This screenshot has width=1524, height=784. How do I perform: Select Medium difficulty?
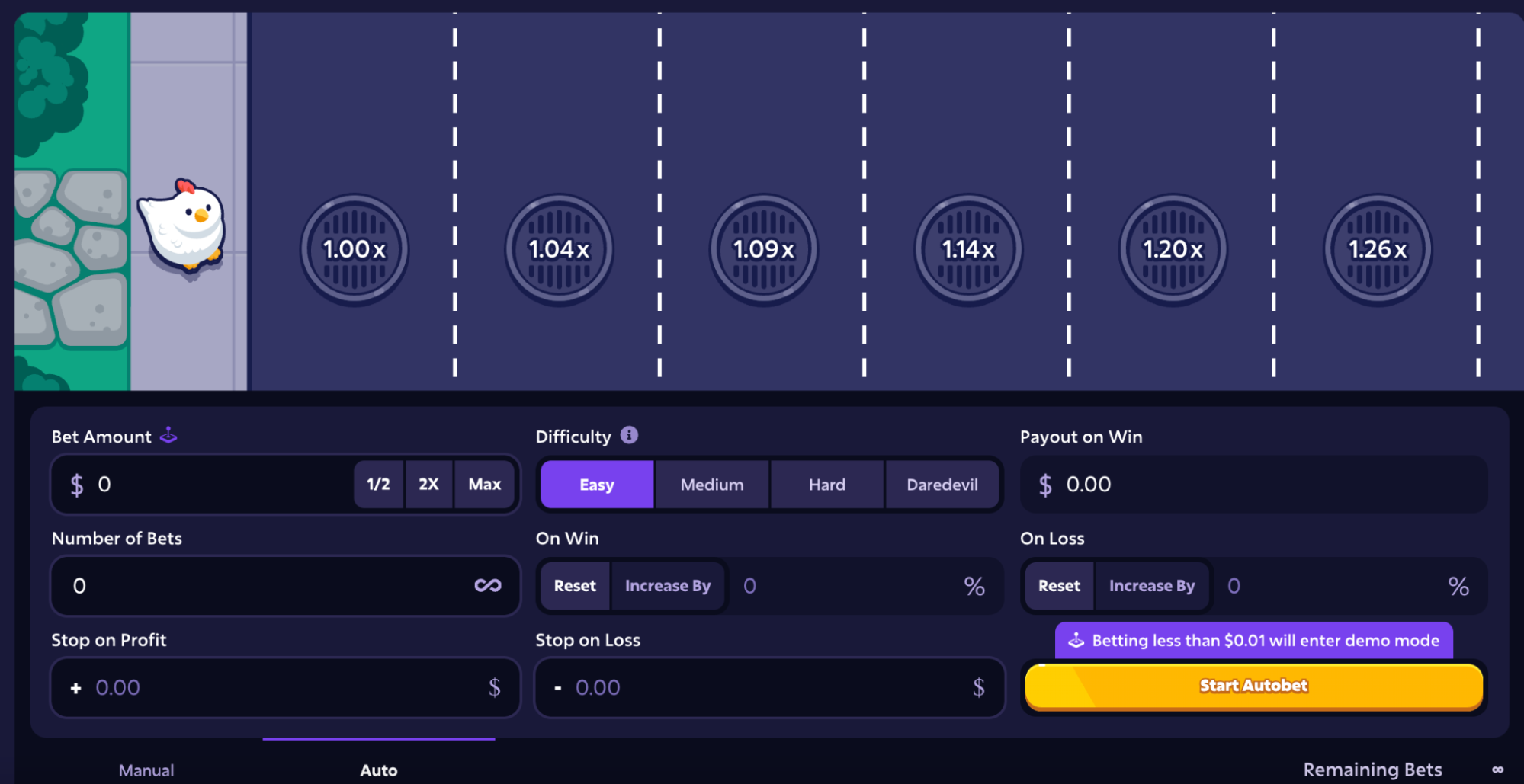[711, 485]
